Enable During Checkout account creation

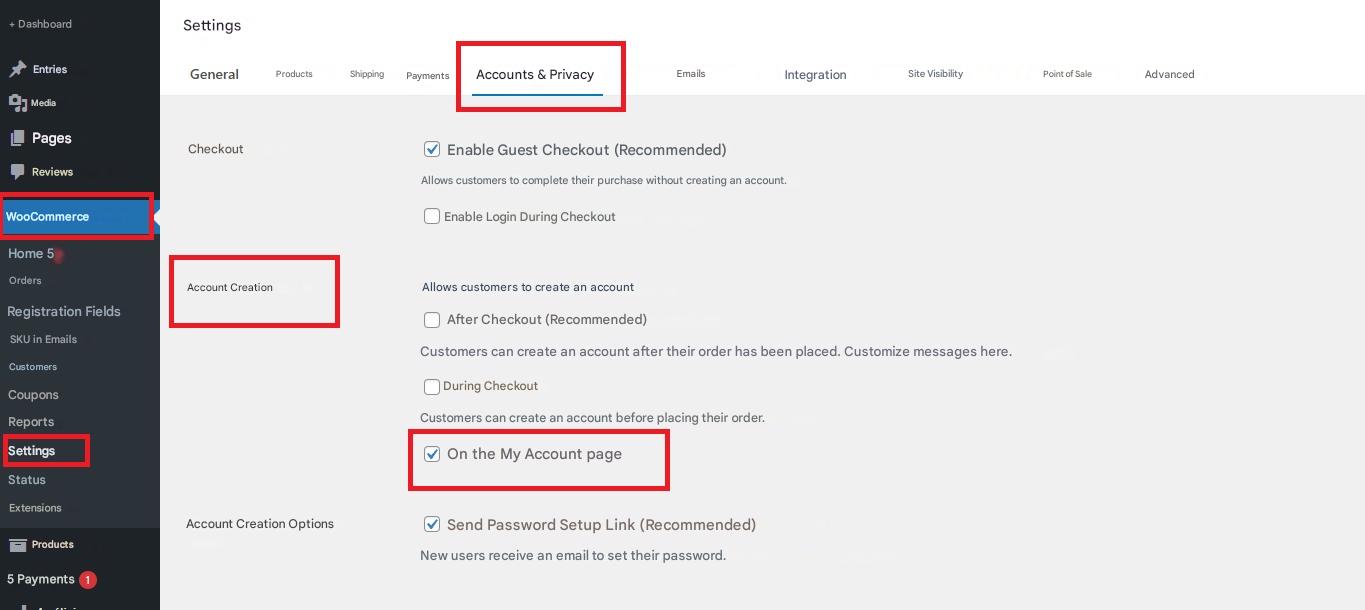tap(432, 386)
